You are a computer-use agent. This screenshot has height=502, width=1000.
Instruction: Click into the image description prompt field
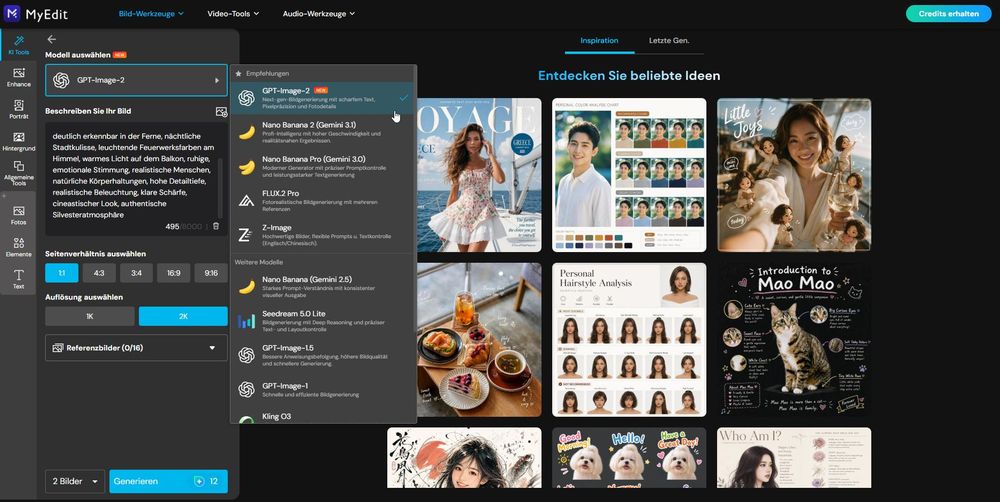click(132, 175)
